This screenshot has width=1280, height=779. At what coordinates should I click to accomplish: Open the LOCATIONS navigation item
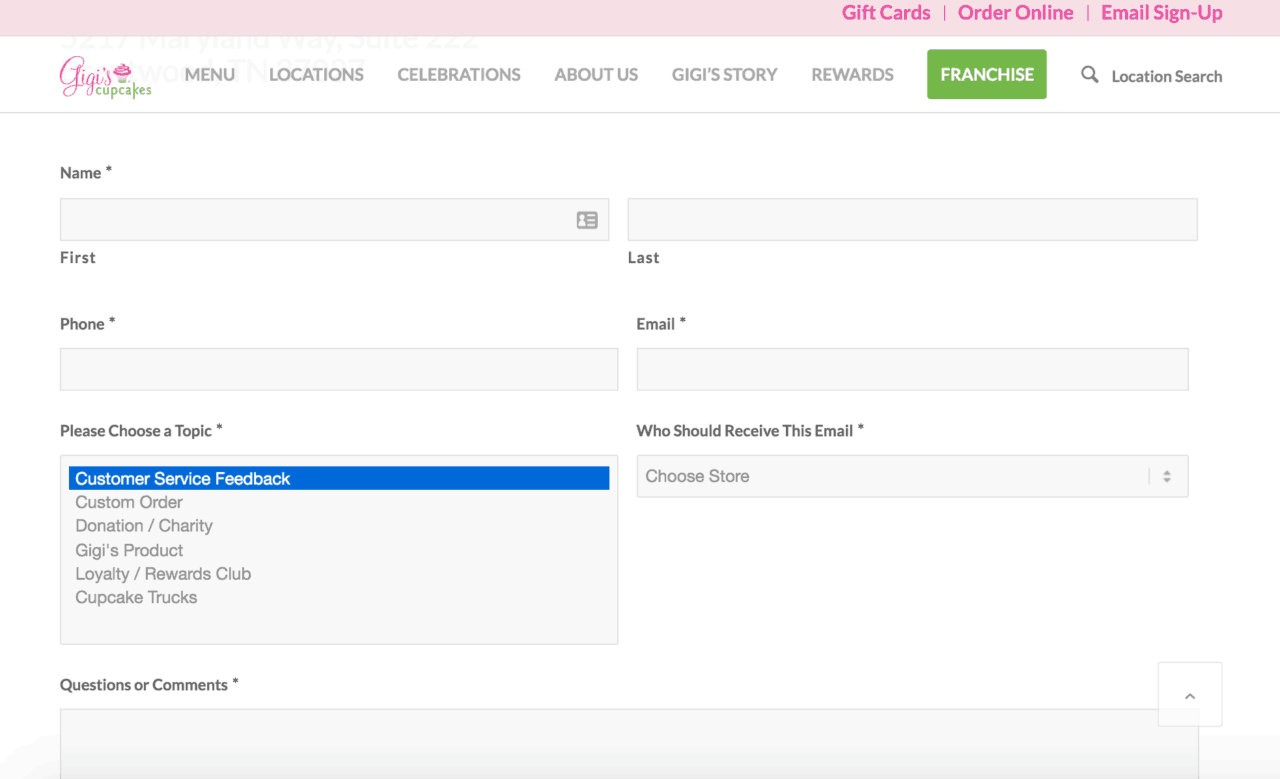pyautogui.click(x=316, y=75)
